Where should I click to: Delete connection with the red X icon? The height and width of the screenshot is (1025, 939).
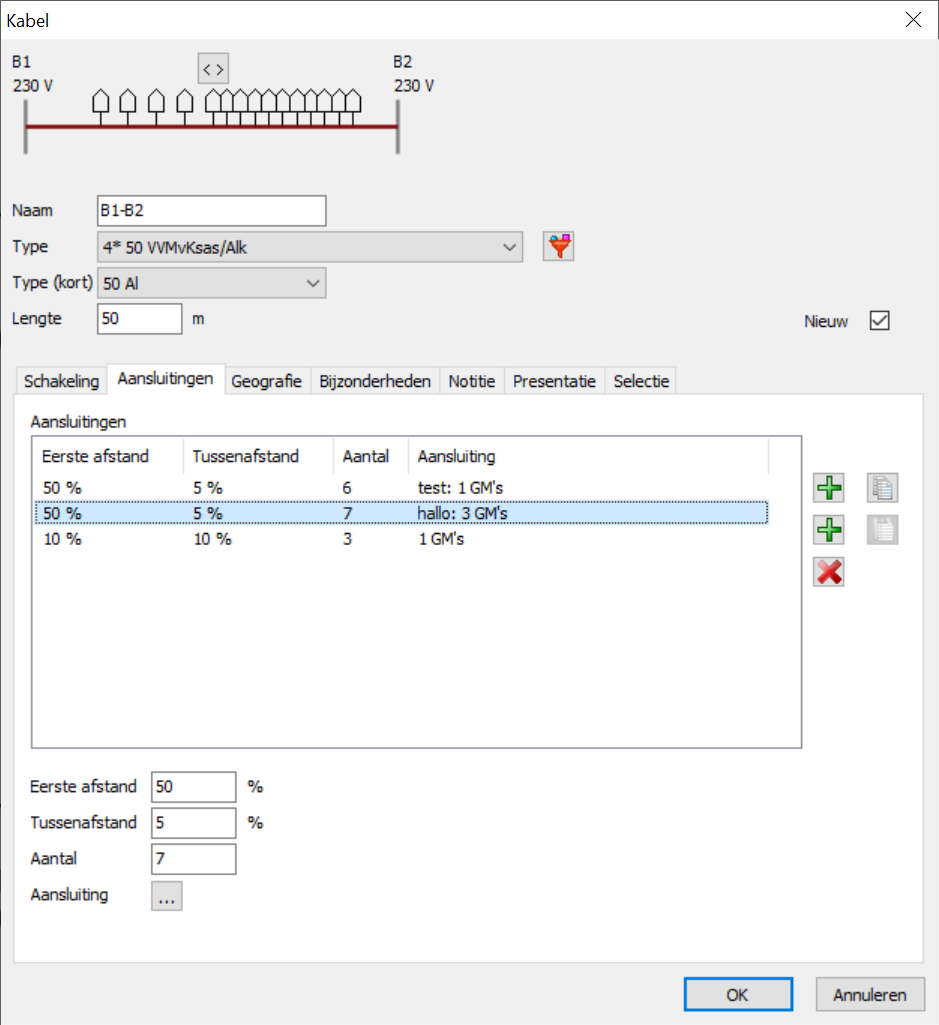click(x=829, y=572)
